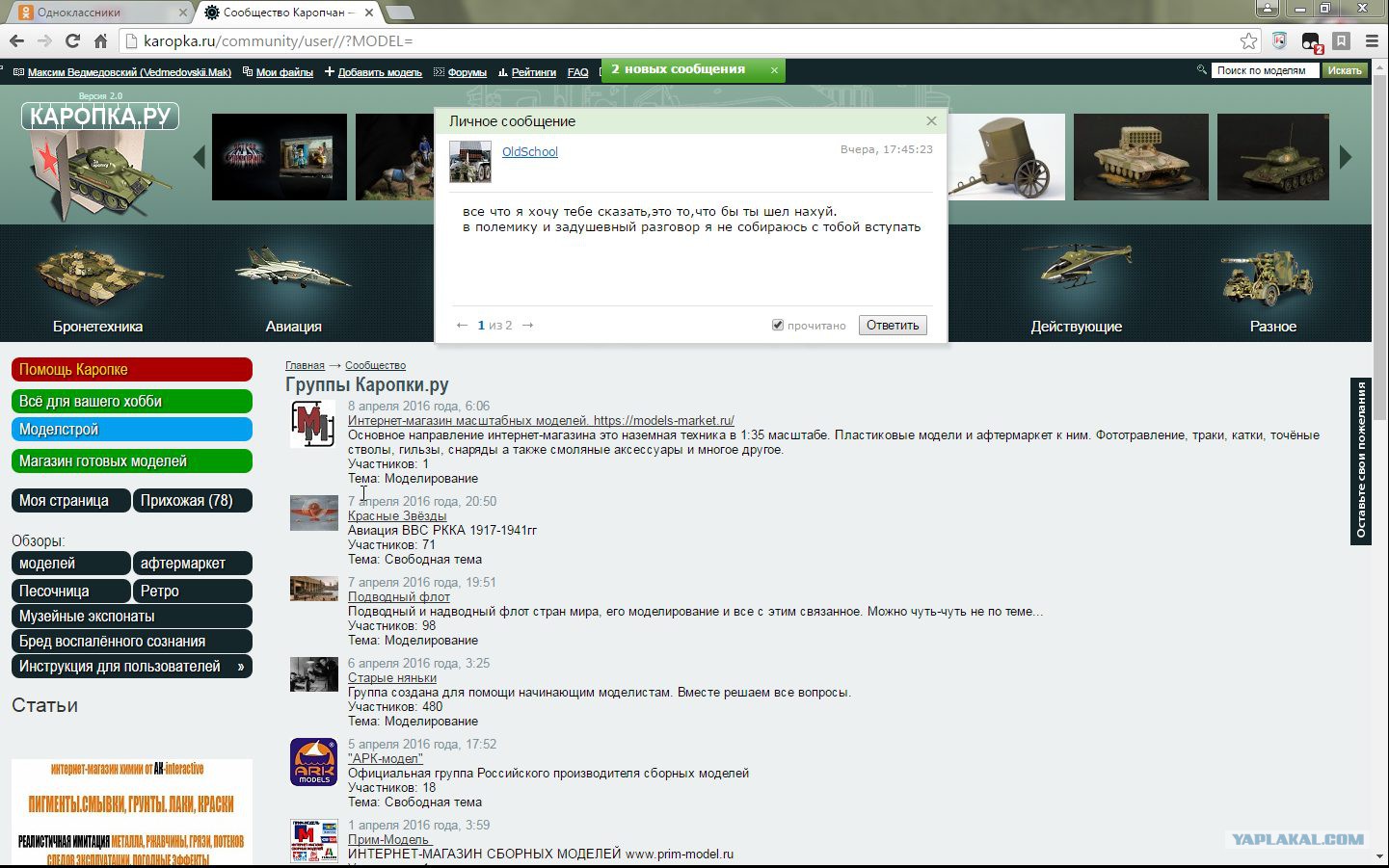Open Прим-Модель group link
Viewport: 1389px width, 868px height.
(x=389, y=839)
